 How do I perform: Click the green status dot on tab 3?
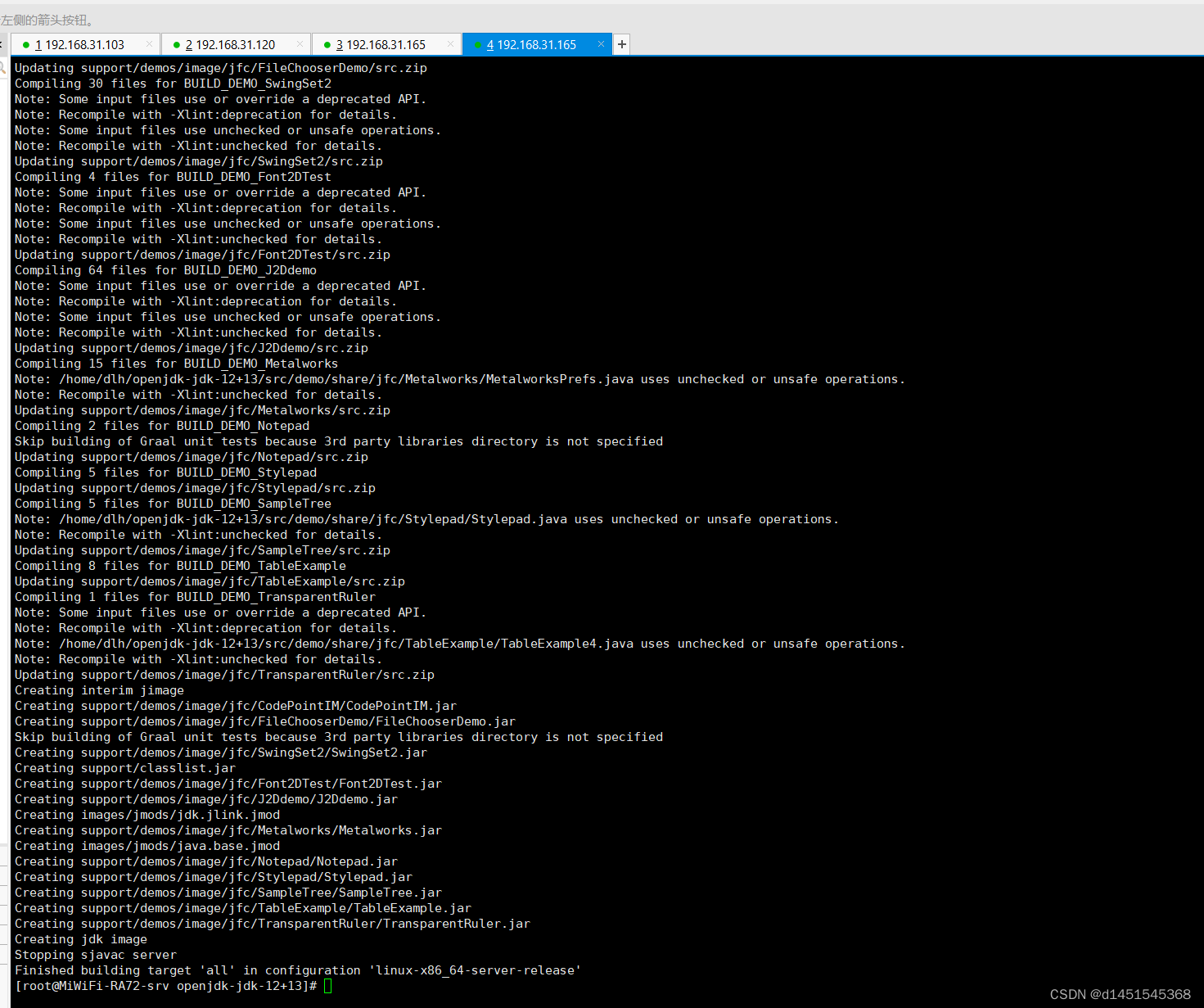tap(327, 45)
